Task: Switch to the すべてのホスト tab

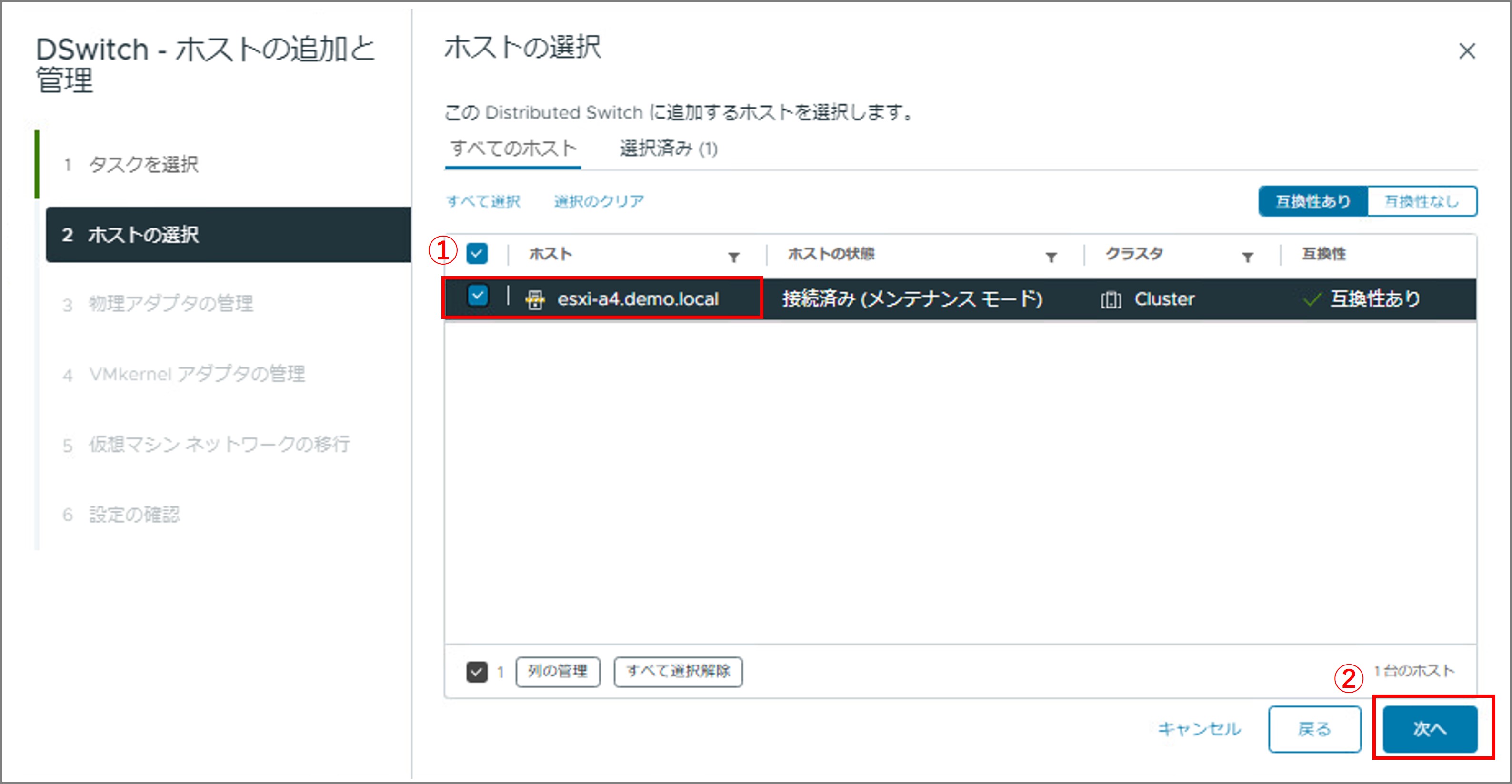Action: point(513,149)
